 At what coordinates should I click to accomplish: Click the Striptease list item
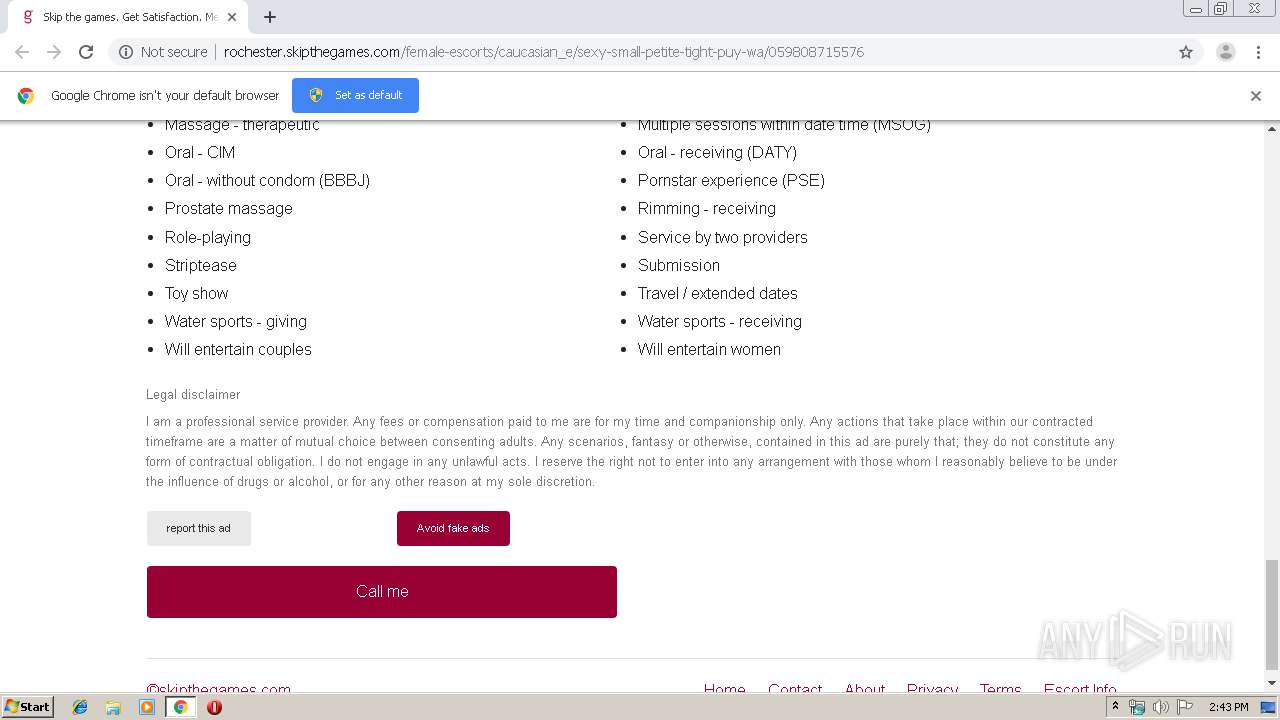pyautogui.click(x=201, y=265)
